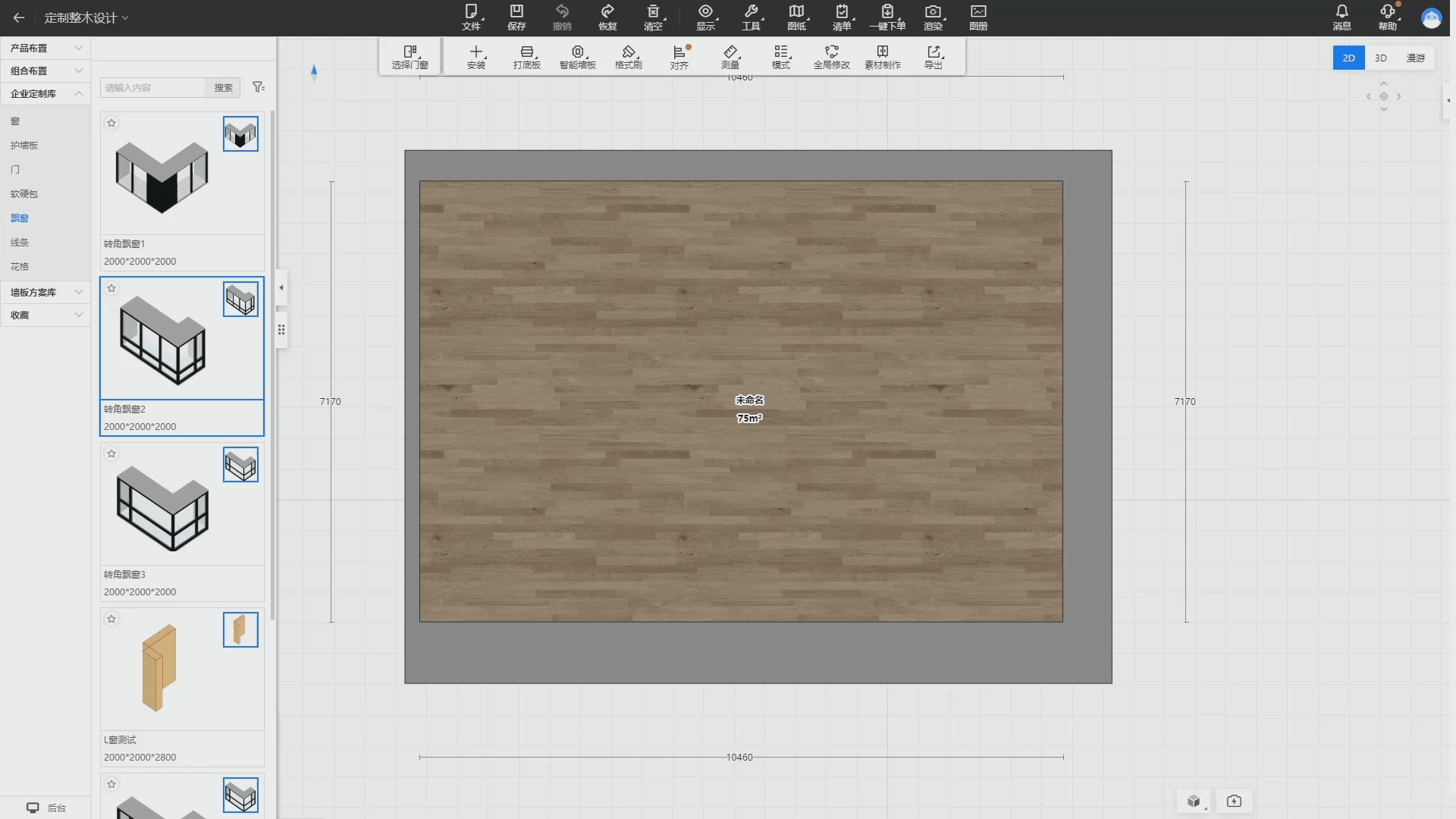Expand the 墙板方案库 section
The image size is (1456, 819).
click(45, 292)
